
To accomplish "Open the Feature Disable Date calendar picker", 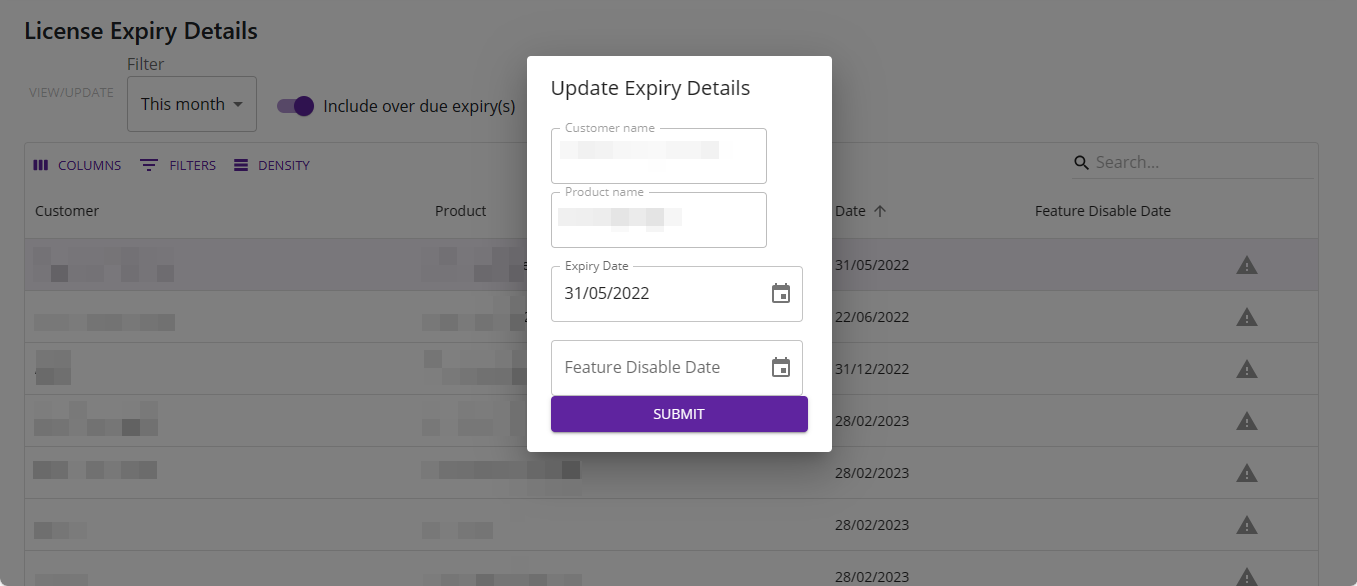I will 781,368.
